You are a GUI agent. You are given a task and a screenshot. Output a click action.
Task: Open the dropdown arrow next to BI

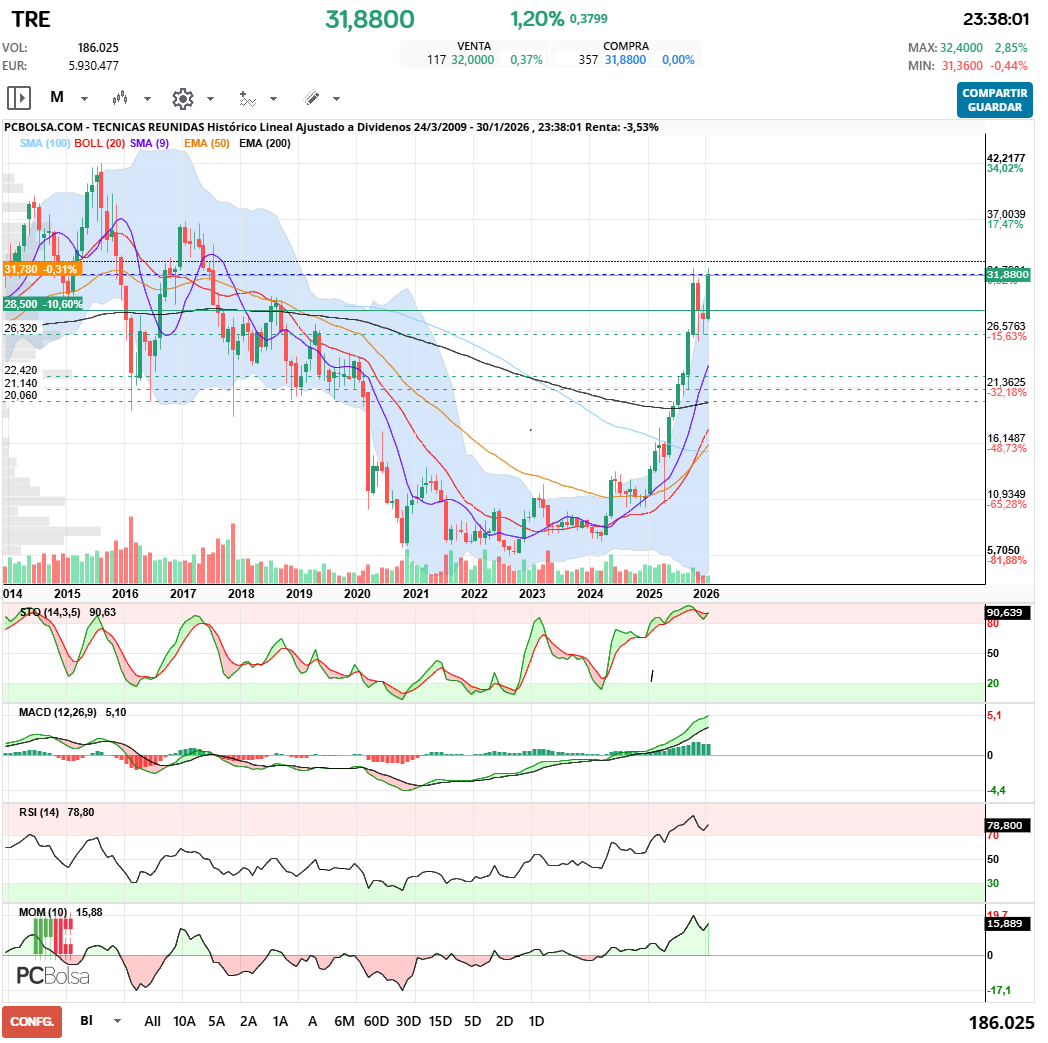(x=118, y=1021)
